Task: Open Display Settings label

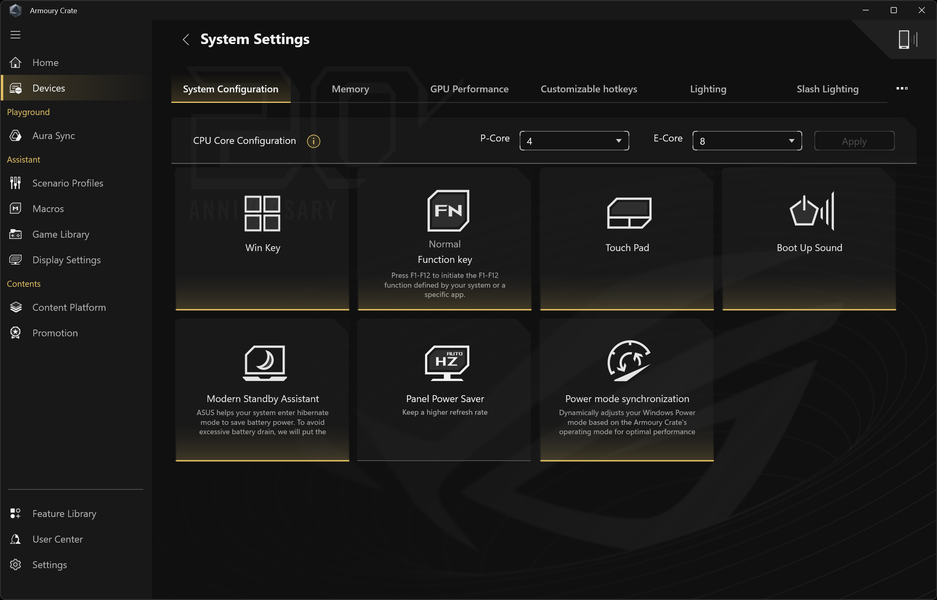Action: point(66,260)
